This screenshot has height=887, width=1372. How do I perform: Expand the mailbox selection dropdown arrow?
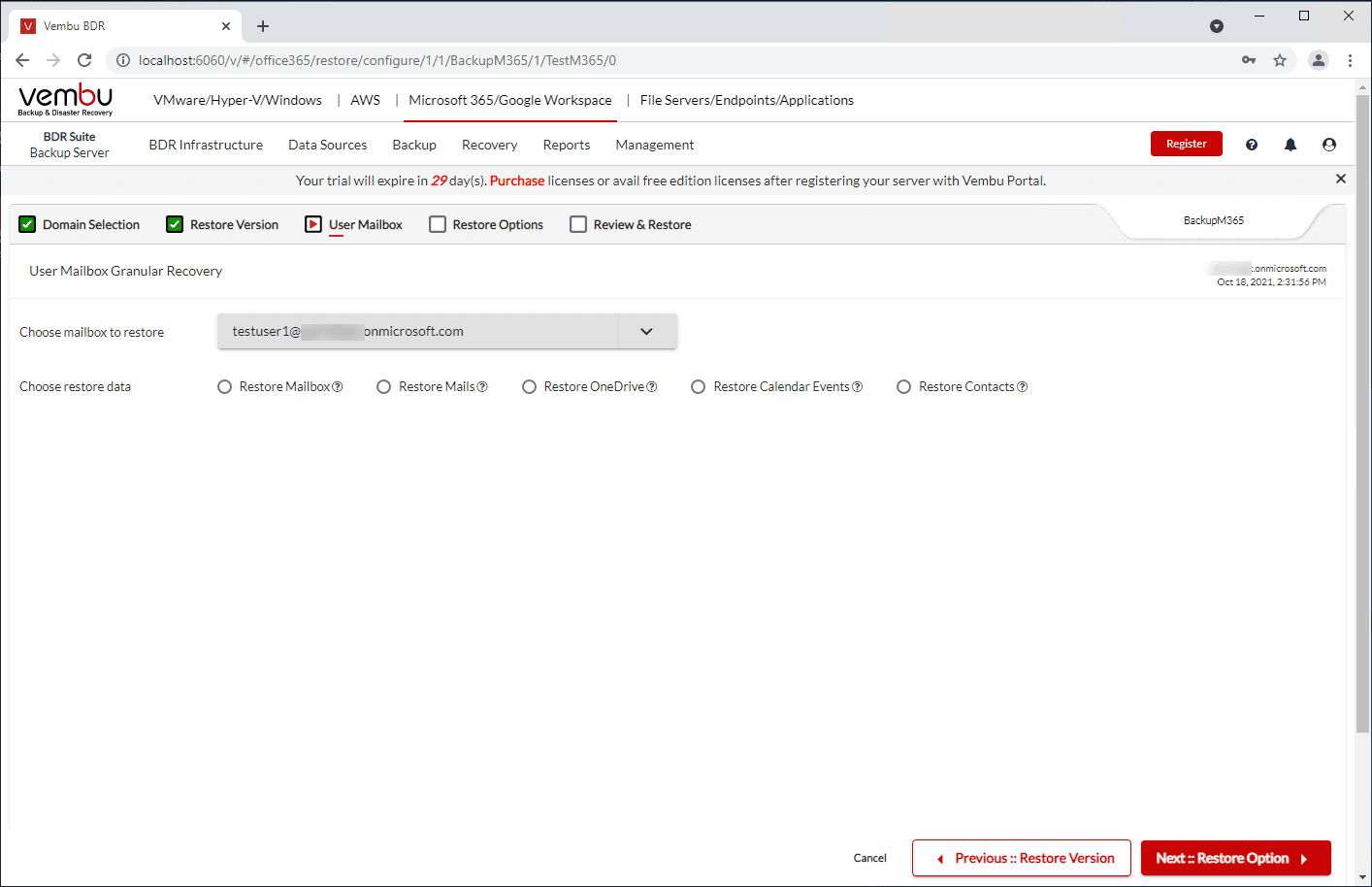click(x=647, y=331)
